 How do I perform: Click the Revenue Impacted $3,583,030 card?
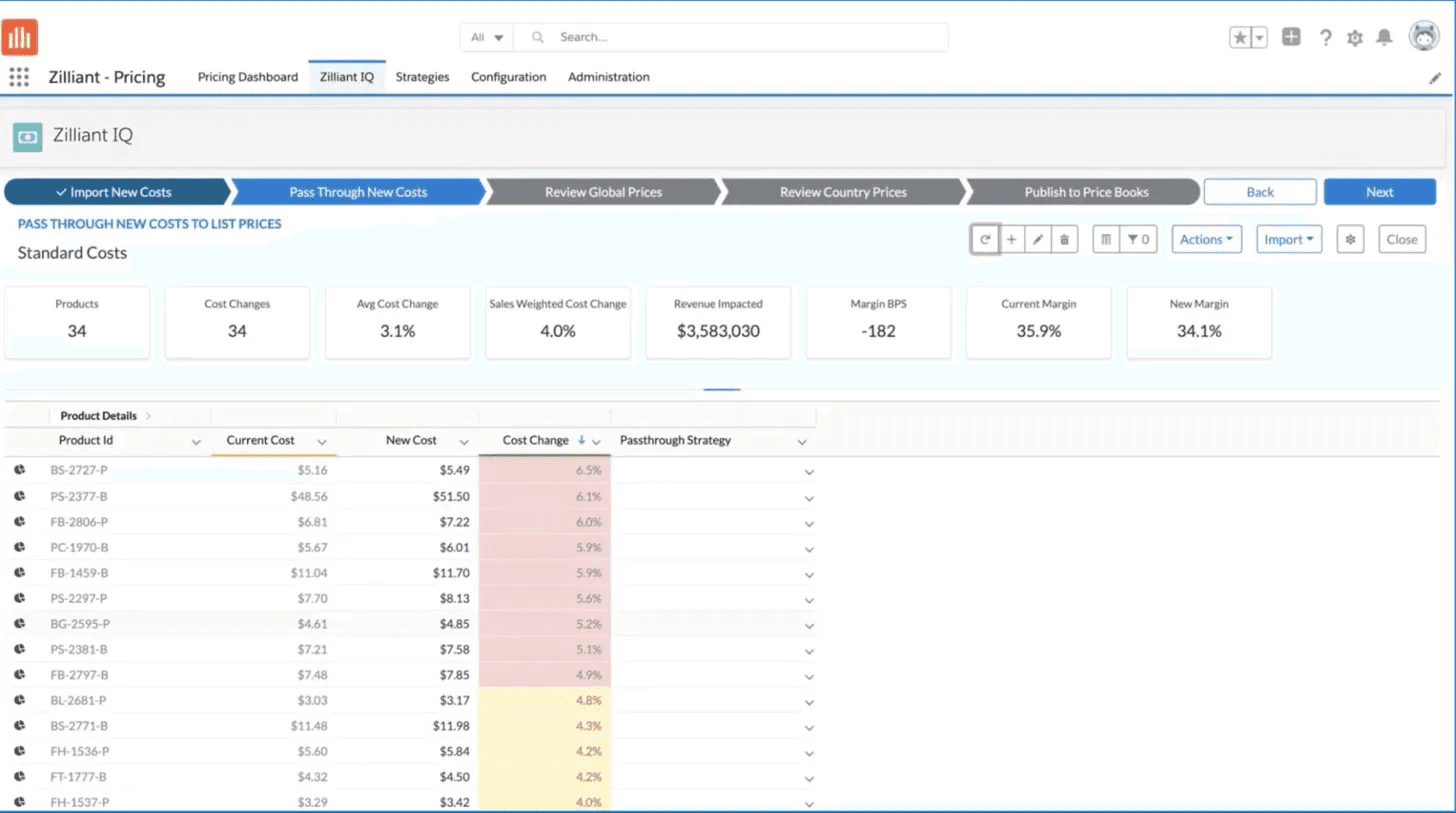click(x=718, y=322)
